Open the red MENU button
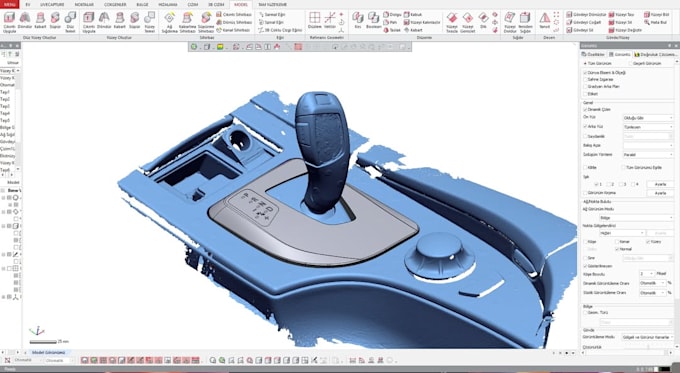This screenshot has width=680, height=373. tap(10, 4)
